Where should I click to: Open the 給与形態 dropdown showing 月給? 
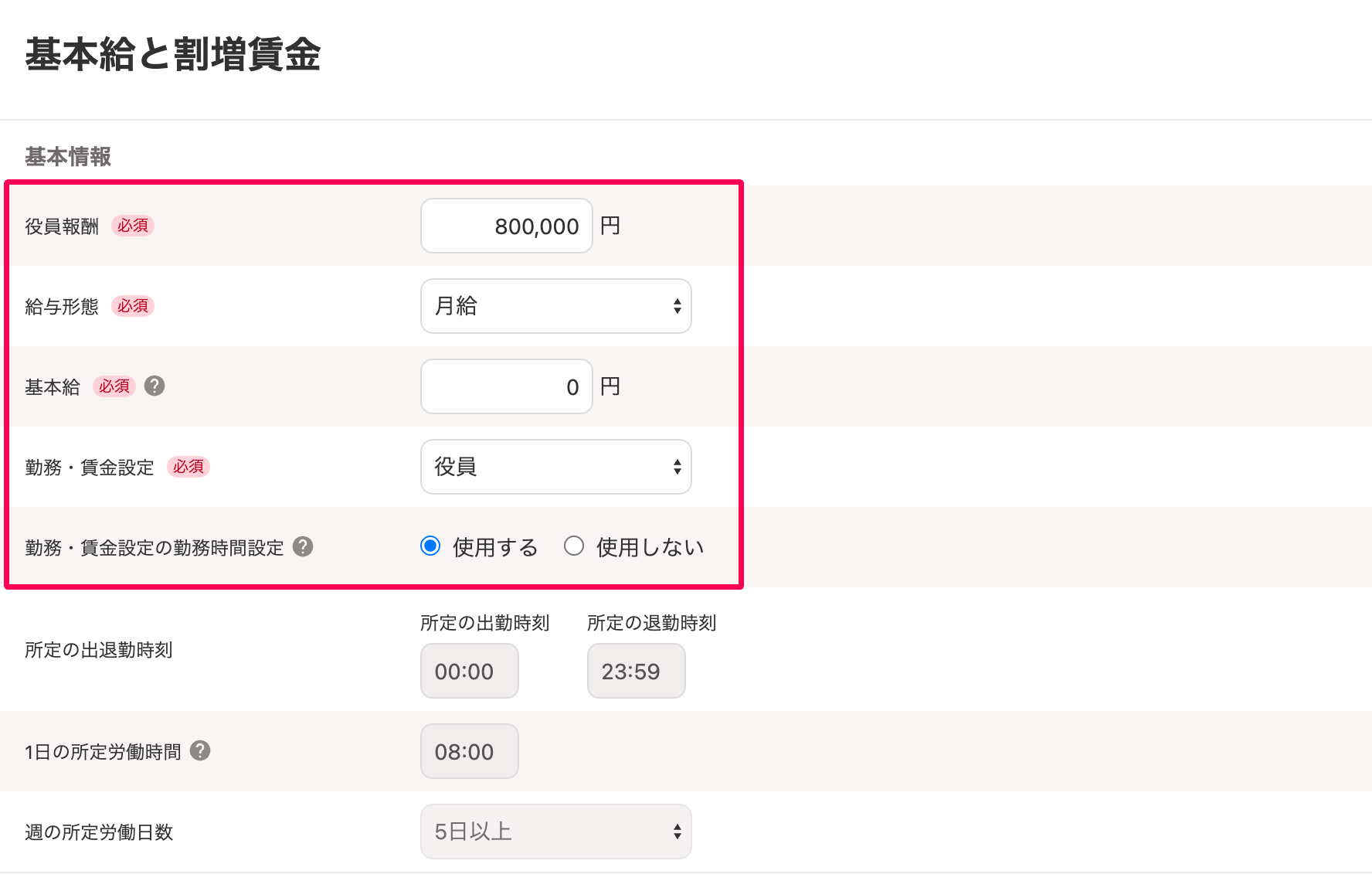(556, 306)
